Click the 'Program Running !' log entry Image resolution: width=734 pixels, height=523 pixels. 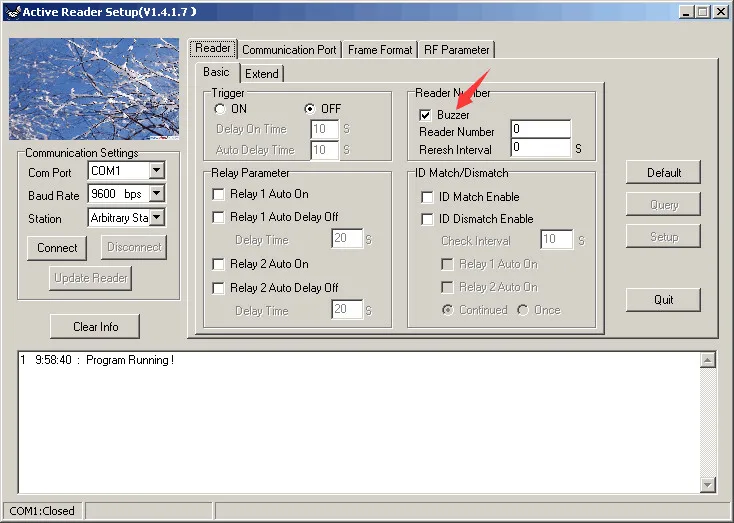point(130,360)
